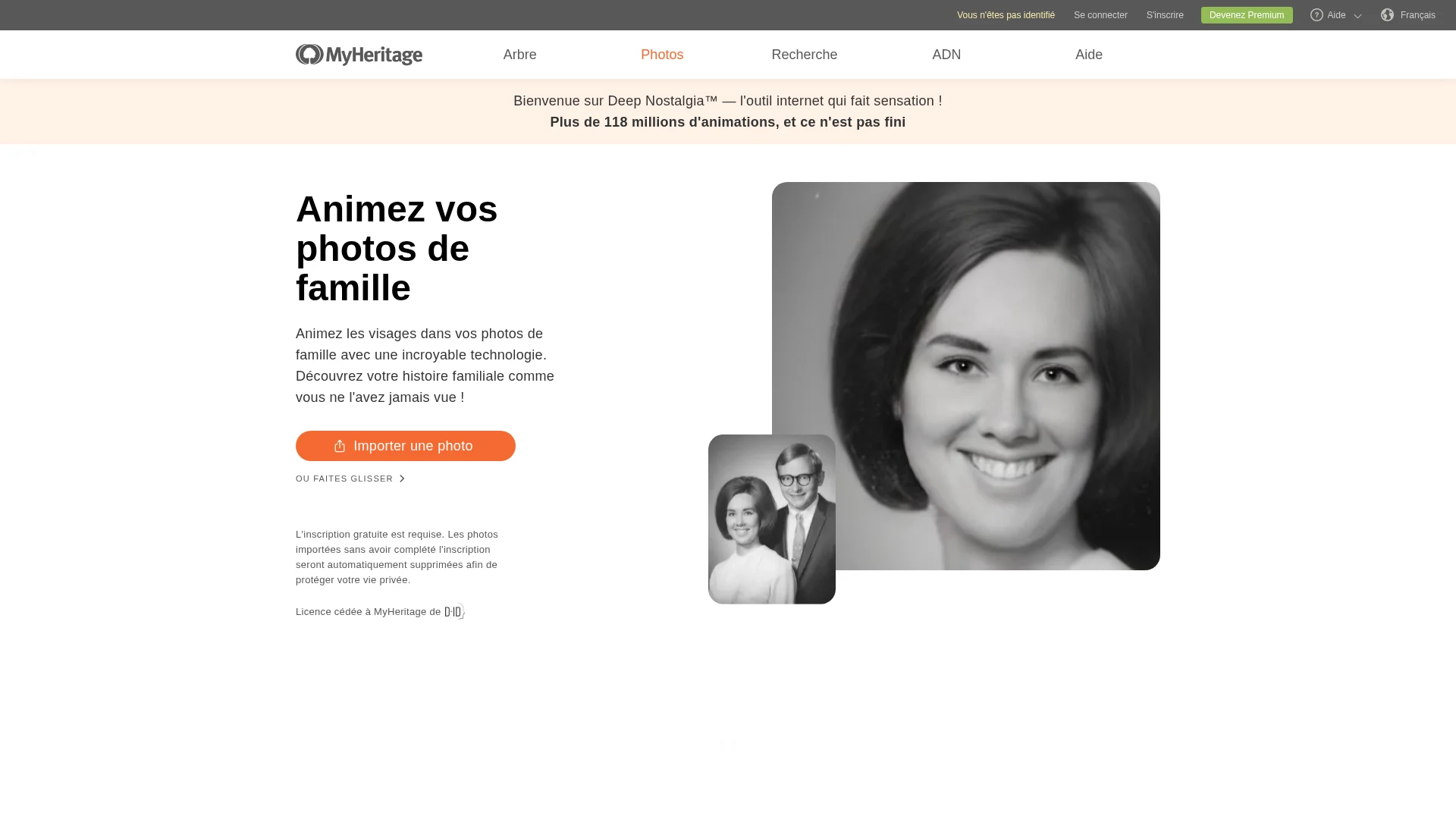This screenshot has width=1456, height=819.
Task: Go to the ADN section
Action: (946, 55)
